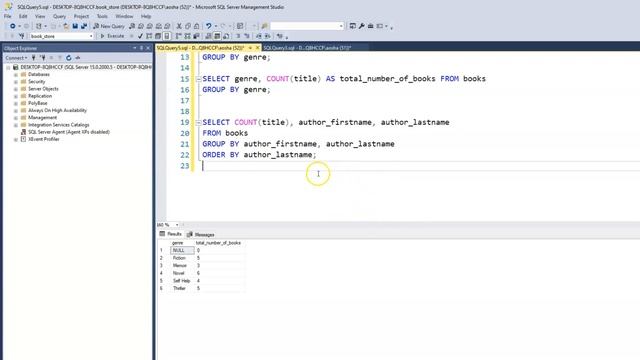Expand the Management node
This screenshot has width=640, height=360.
[16, 118]
